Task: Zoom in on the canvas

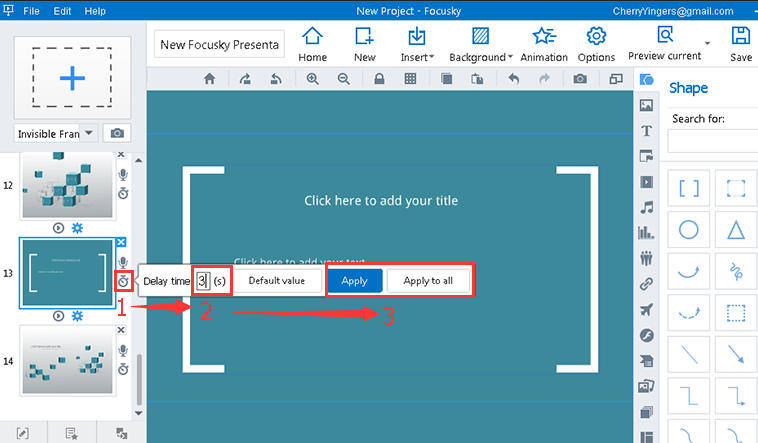Action: point(313,79)
